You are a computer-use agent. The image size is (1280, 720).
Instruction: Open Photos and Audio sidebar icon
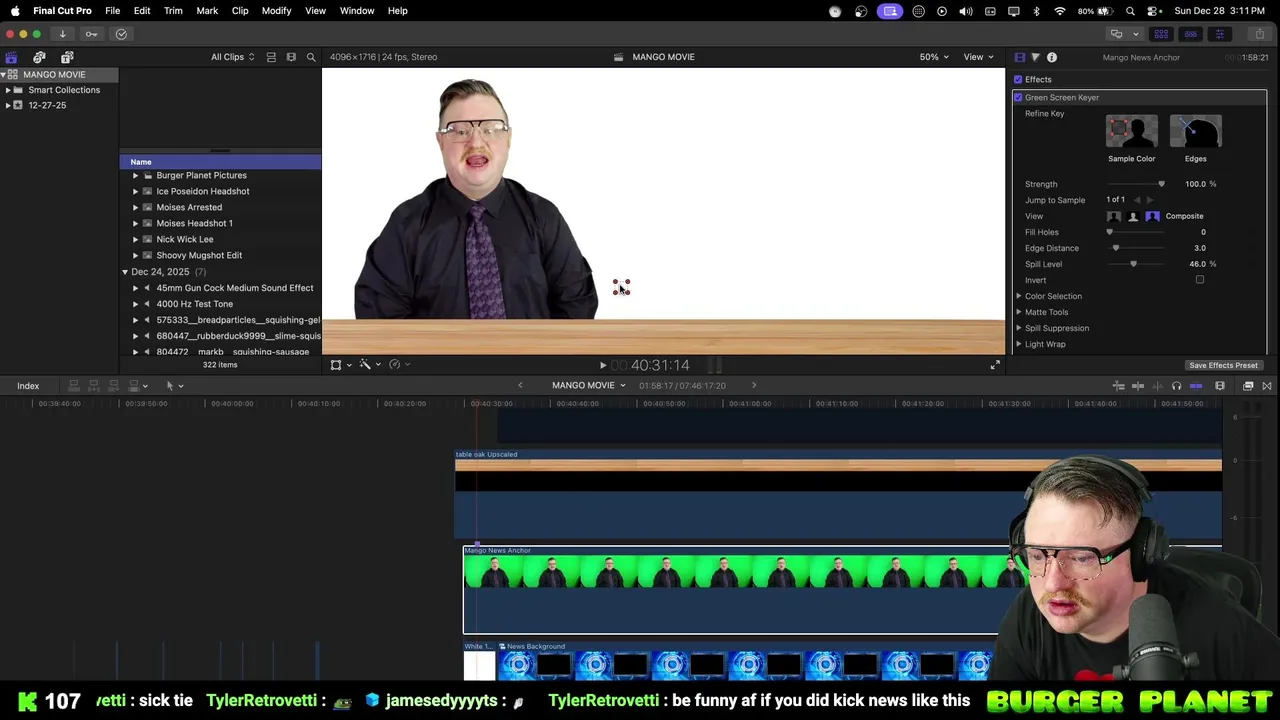pos(39,57)
